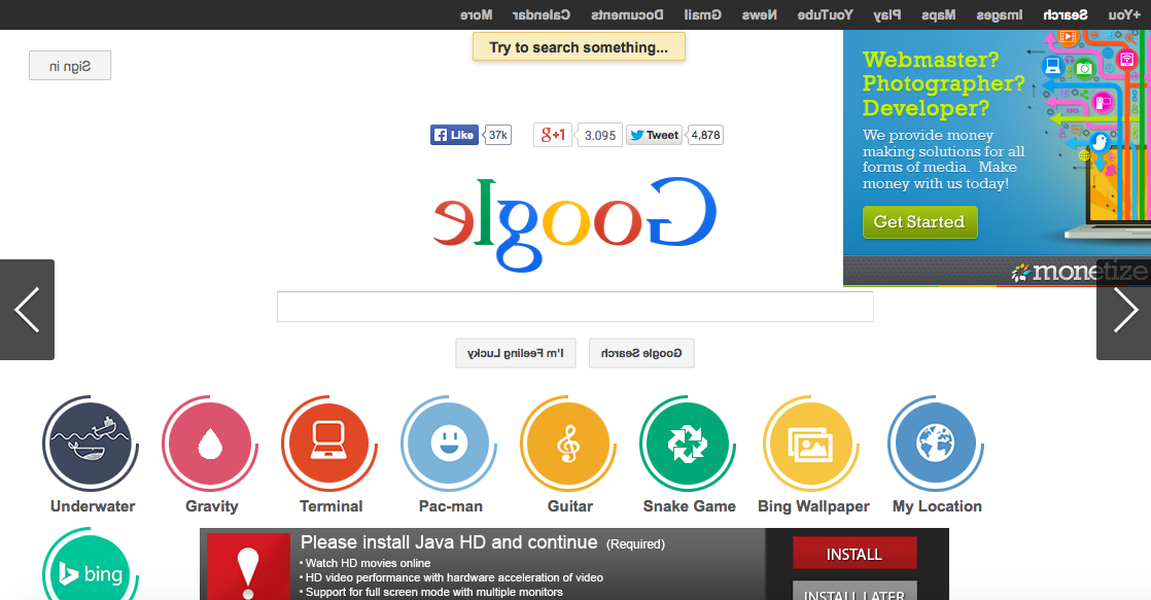
Task: Open the Guitar icon
Action: pyautogui.click(x=568, y=446)
